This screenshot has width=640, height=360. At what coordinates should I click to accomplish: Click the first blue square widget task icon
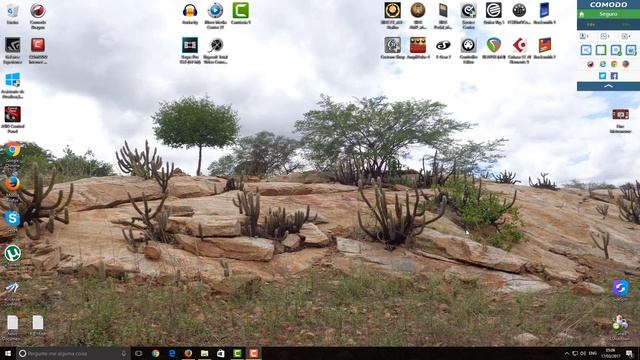586,50
